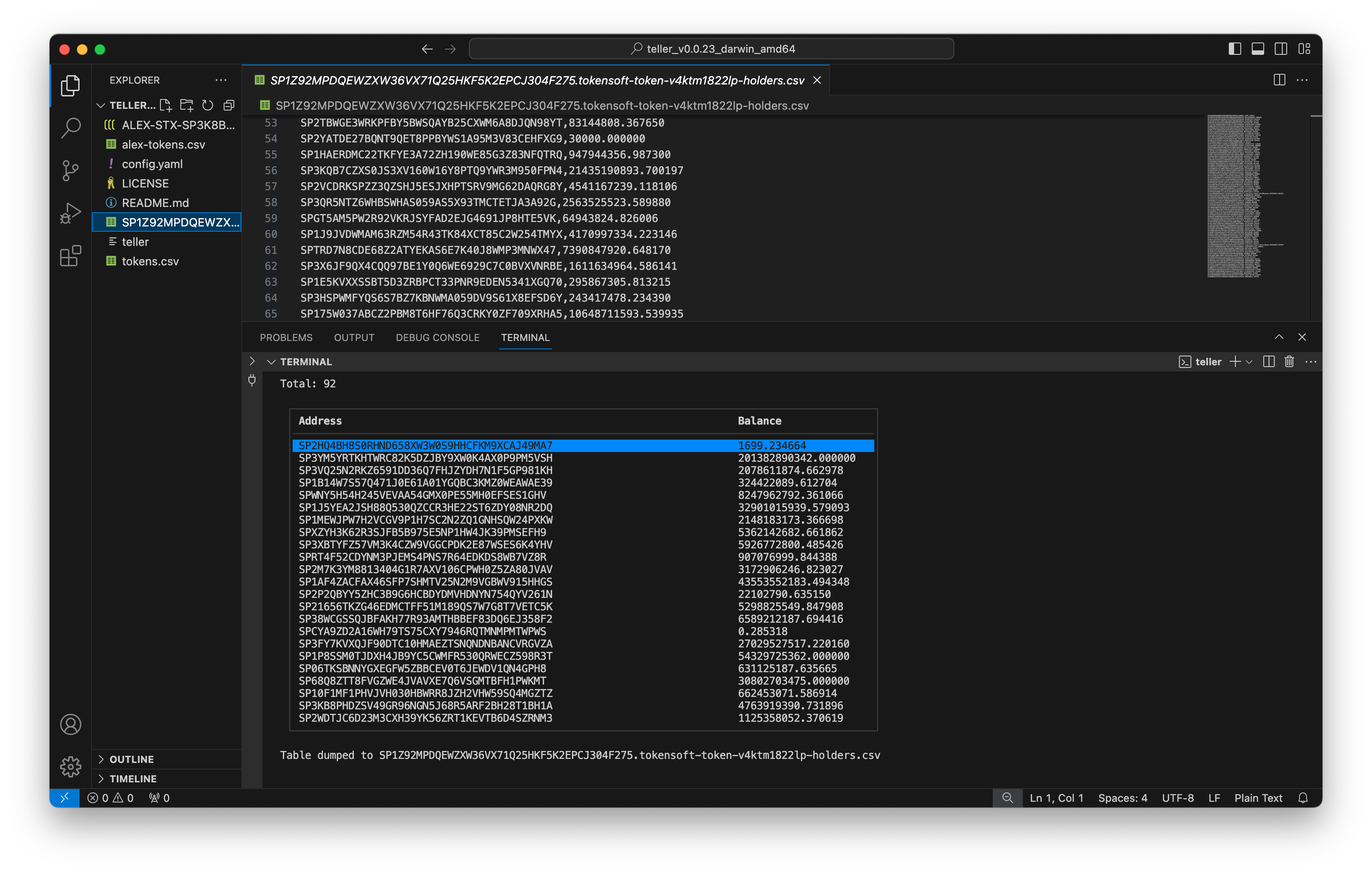1372x873 pixels.
Task: Switch to the DEBUG CONSOLE tab
Action: (x=438, y=337)
